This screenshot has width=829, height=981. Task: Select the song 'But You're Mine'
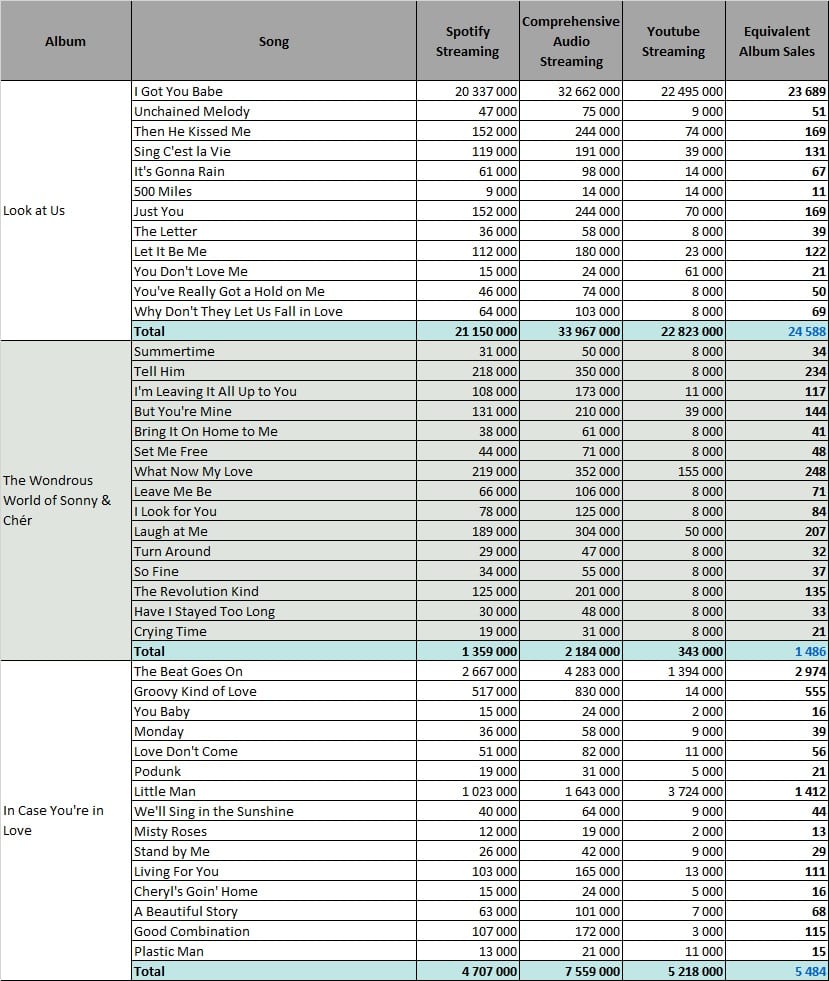(183, 412)
